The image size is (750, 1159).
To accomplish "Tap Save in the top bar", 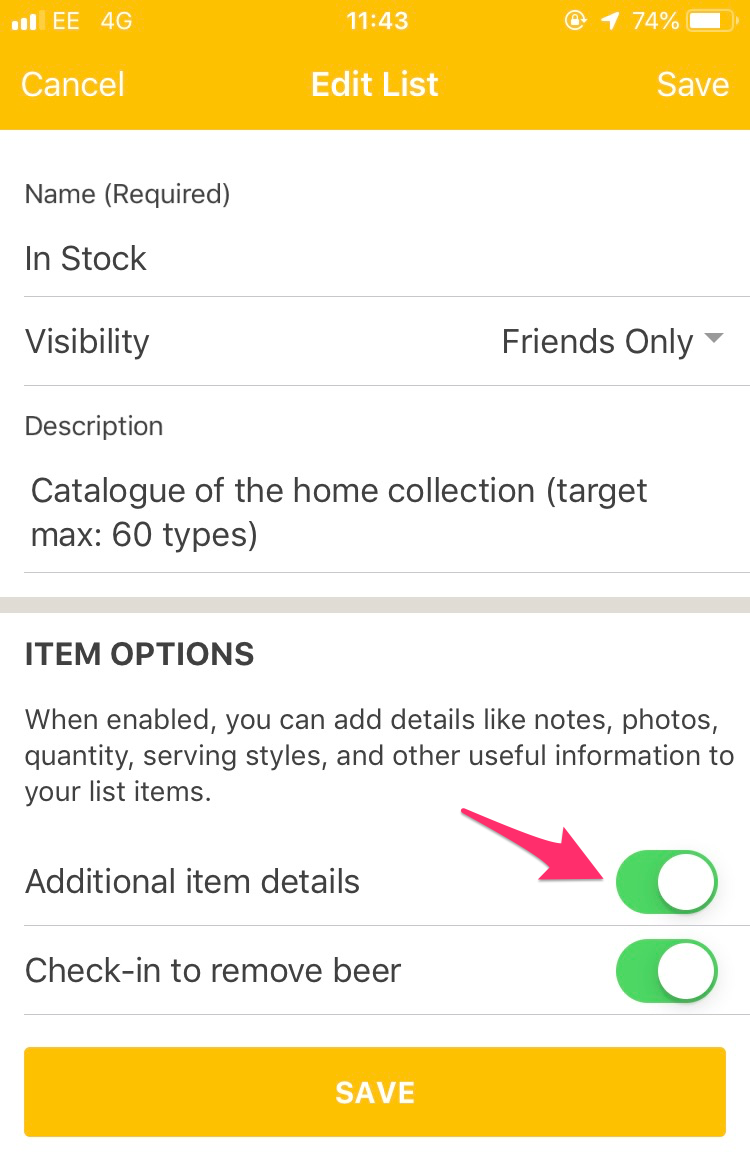I will [x=692, y=84].
